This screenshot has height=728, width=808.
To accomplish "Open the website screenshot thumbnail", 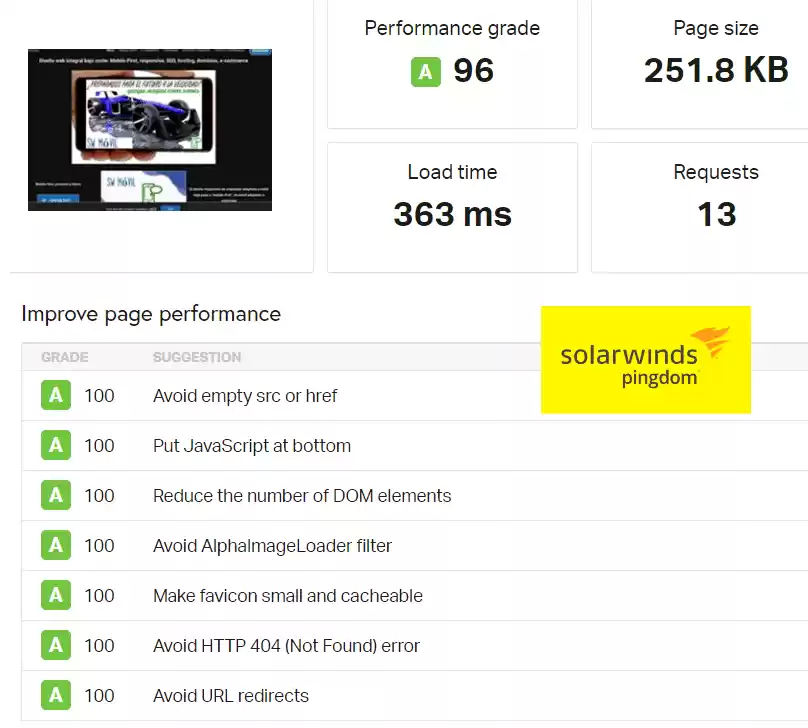I will tap(150, 130).
